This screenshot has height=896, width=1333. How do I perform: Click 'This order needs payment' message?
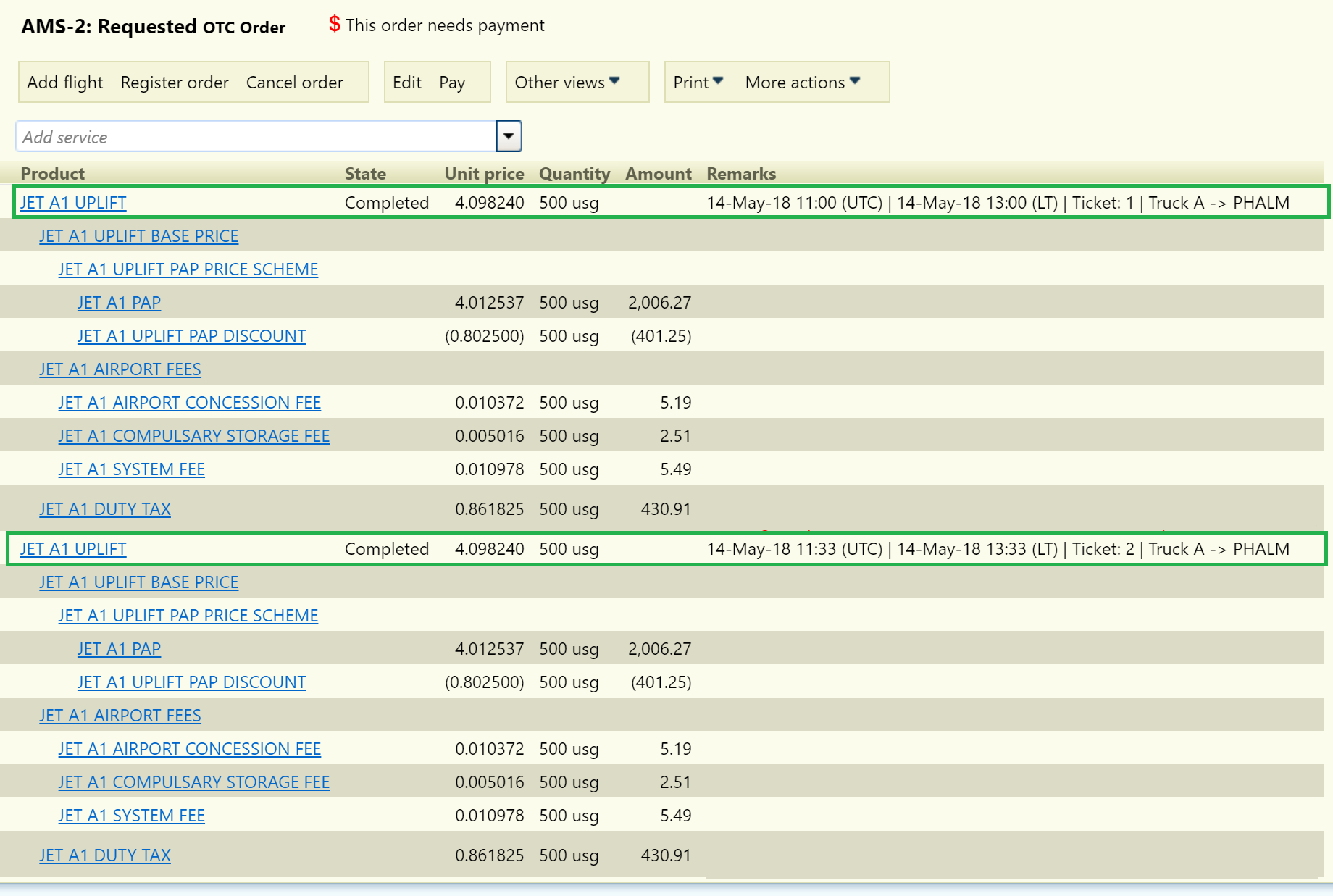[445, 25]
